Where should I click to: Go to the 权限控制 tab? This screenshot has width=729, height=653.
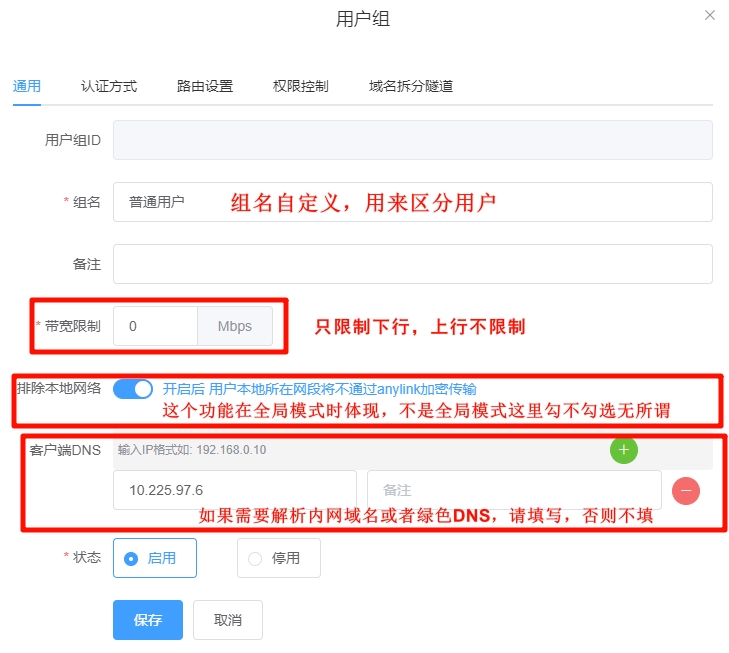300,86
